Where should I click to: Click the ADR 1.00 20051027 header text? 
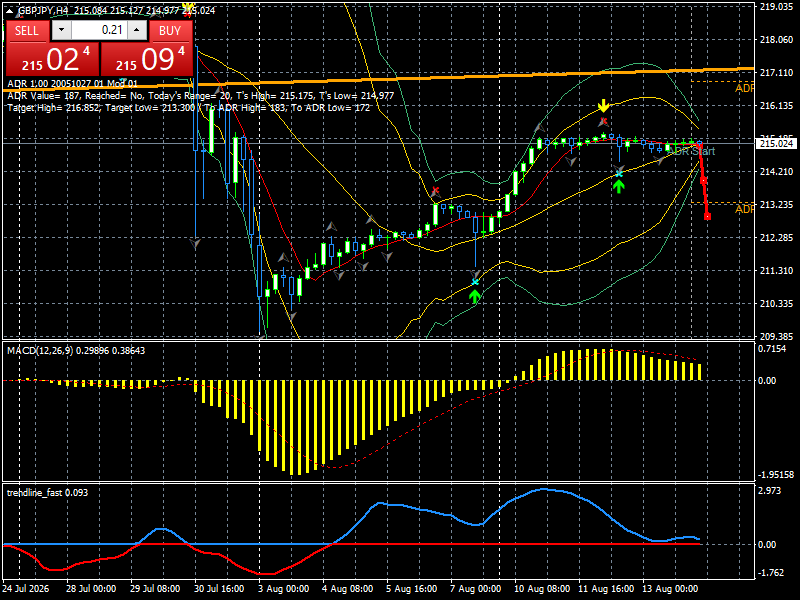(x=72, y=84)
